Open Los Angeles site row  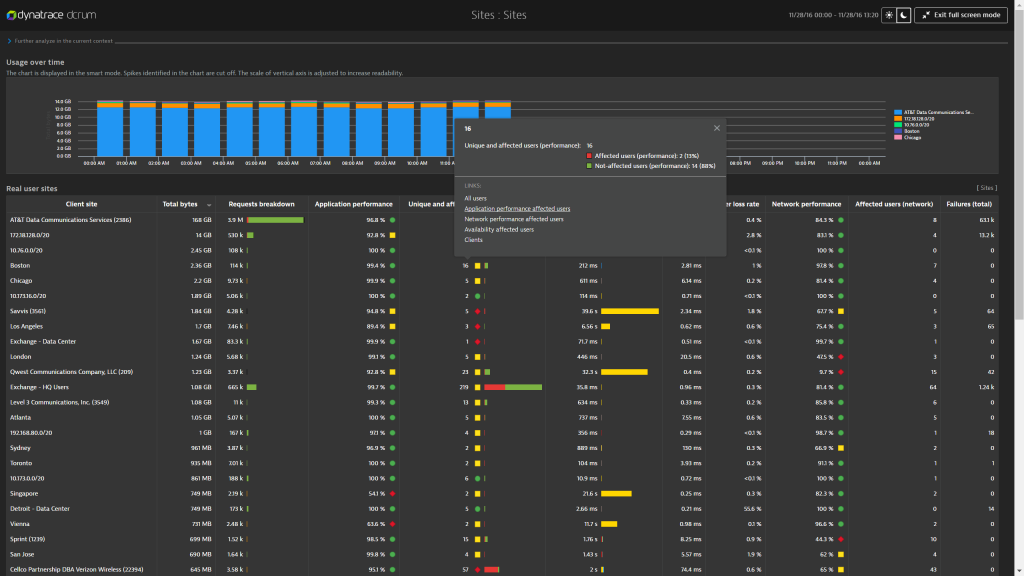(x=26, y=327)
